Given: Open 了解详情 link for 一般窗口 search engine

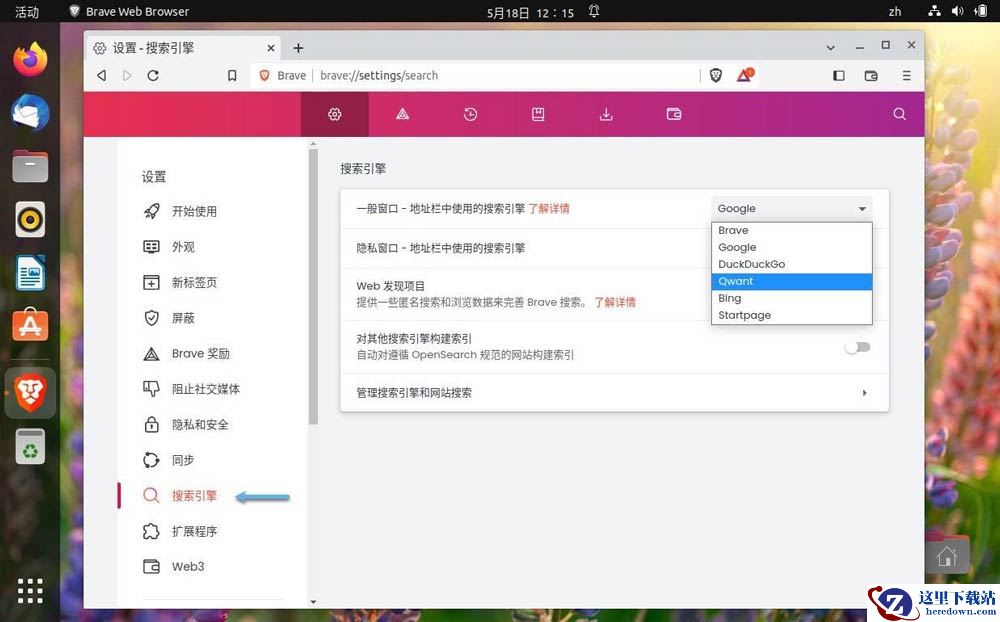Looking at the screenshot, I should click(549, 209).
